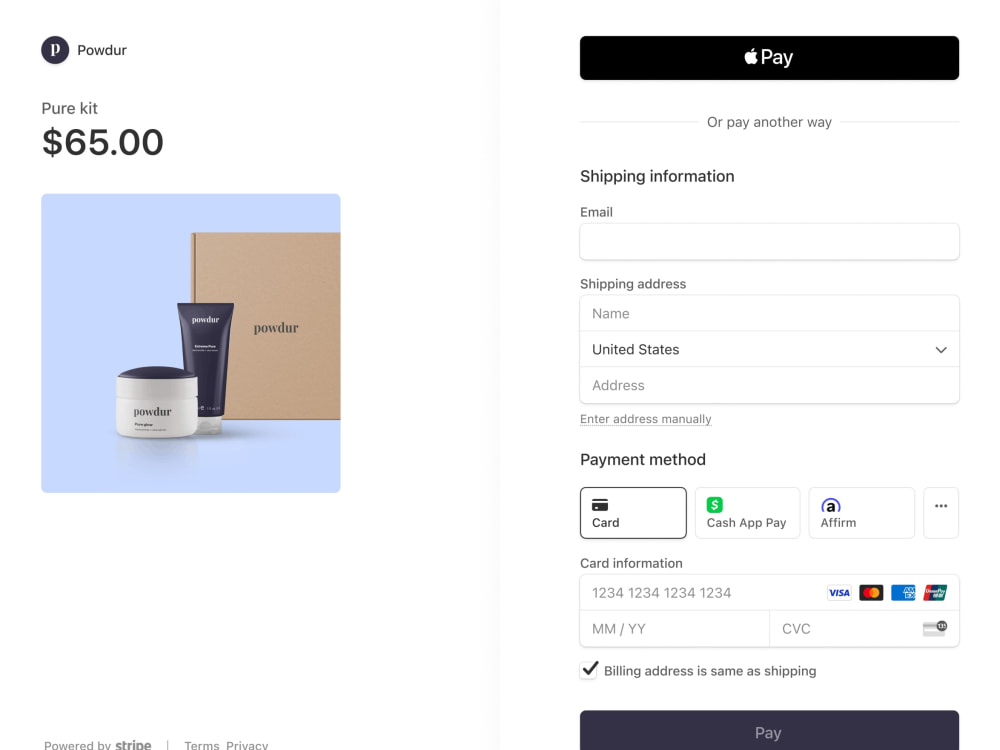Choose the Affirm payment tab
Screen dimensions: 1000x750
(861, 513)
